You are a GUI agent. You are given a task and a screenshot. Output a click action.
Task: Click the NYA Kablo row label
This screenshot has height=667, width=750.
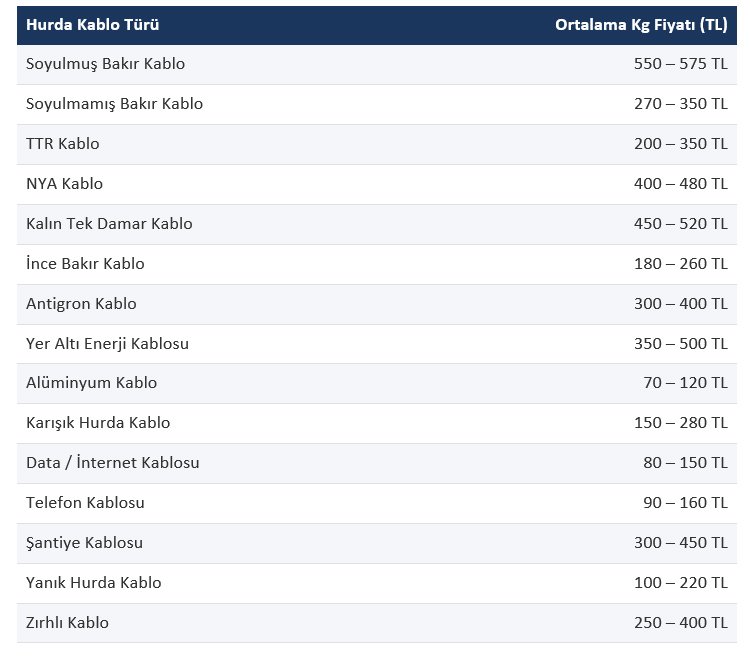(x=64, y=184)
